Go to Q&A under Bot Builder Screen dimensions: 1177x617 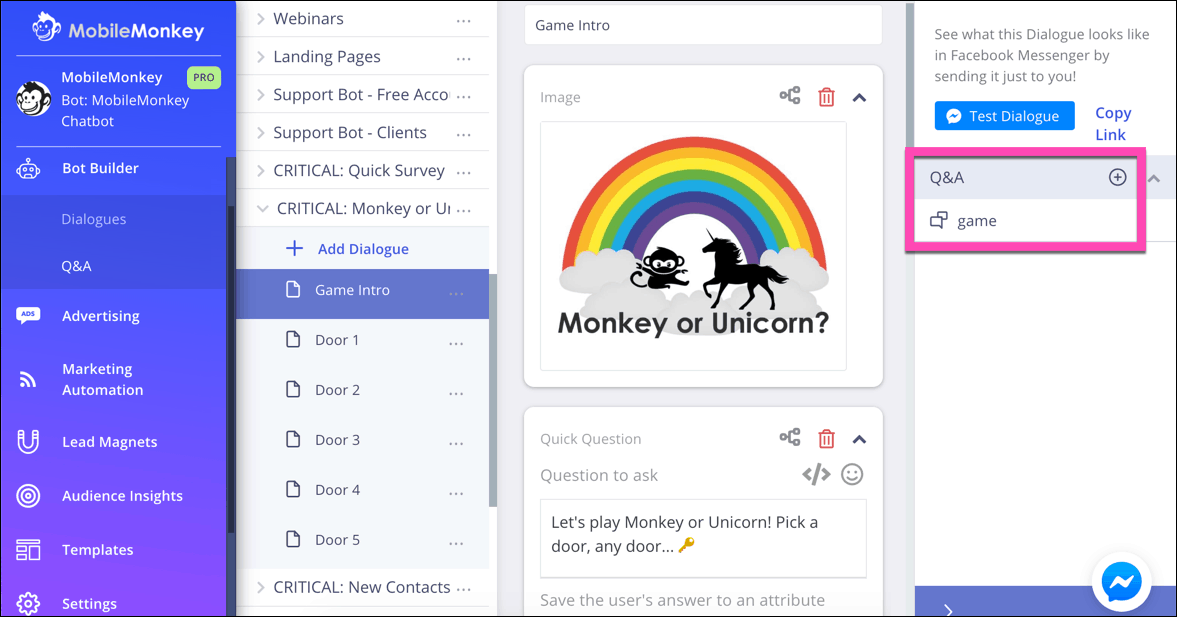click(77, 266)
